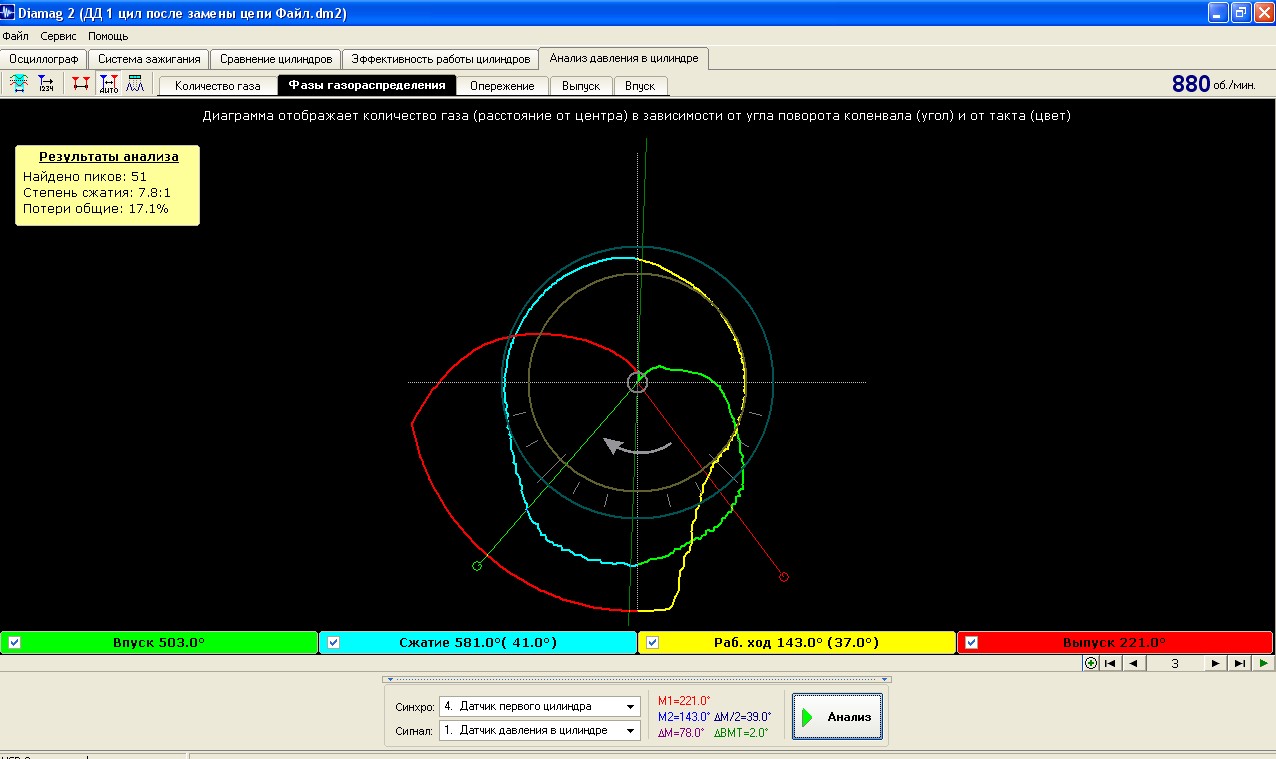Click the waveform peaks toolbar icon

point(134,84)
